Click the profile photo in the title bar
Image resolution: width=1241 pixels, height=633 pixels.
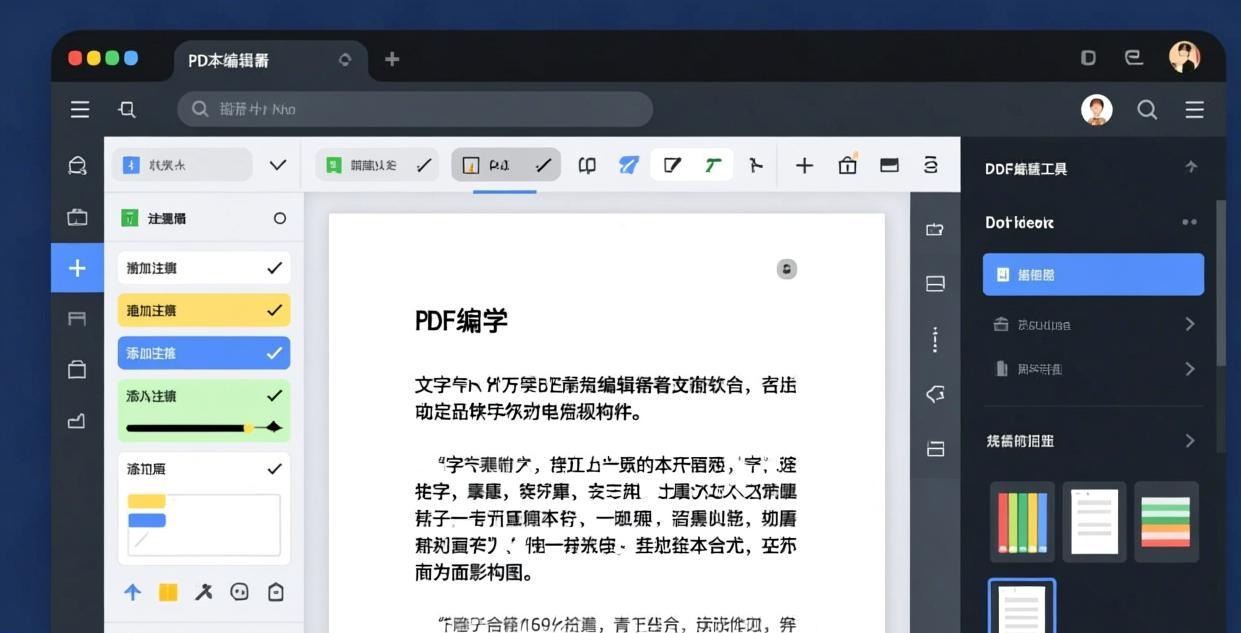pos(1185,57)
